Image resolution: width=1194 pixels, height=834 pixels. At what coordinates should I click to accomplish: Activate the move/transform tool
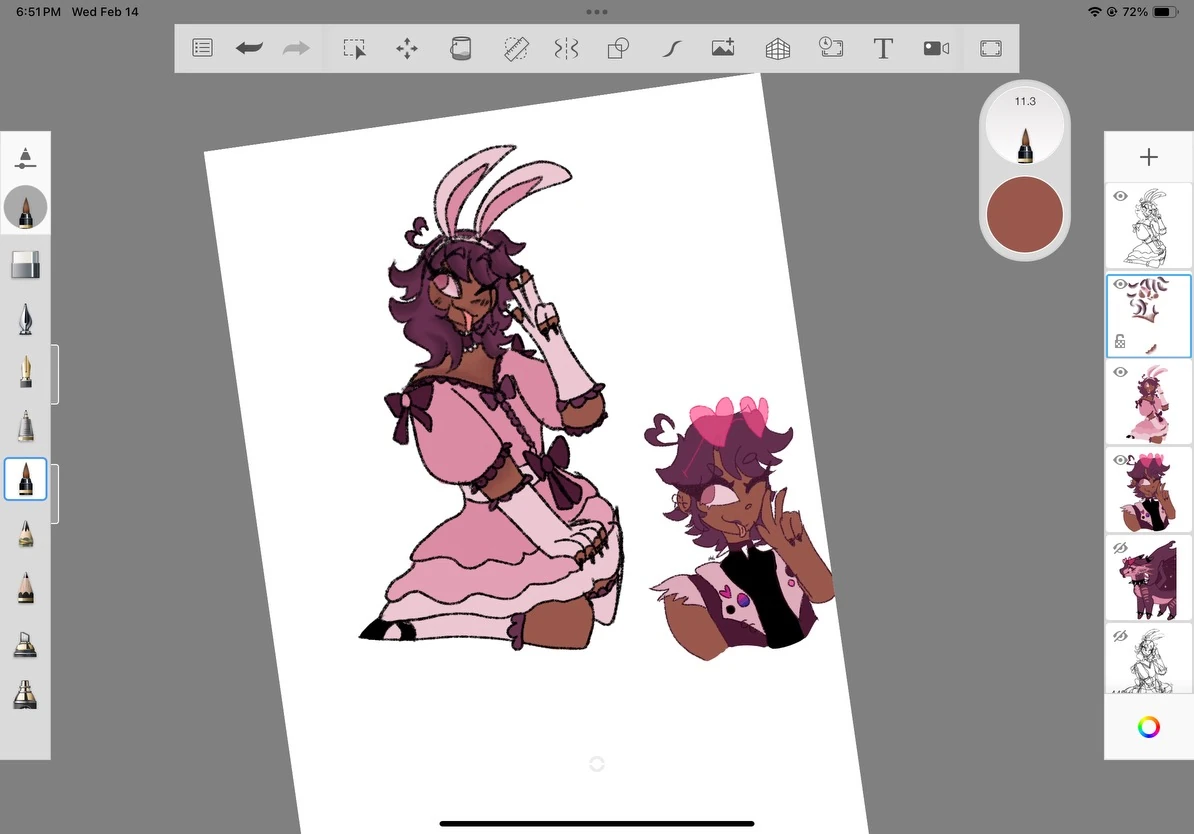[x=407, y=47]
